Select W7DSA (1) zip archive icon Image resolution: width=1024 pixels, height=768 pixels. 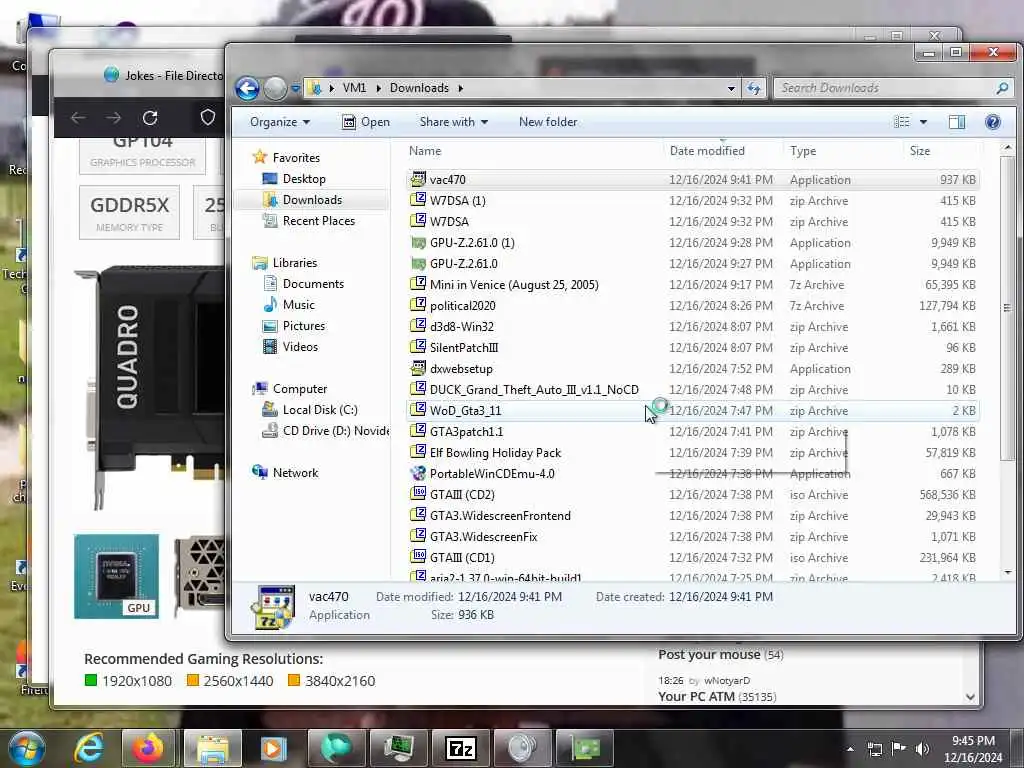tap(418, 200)
